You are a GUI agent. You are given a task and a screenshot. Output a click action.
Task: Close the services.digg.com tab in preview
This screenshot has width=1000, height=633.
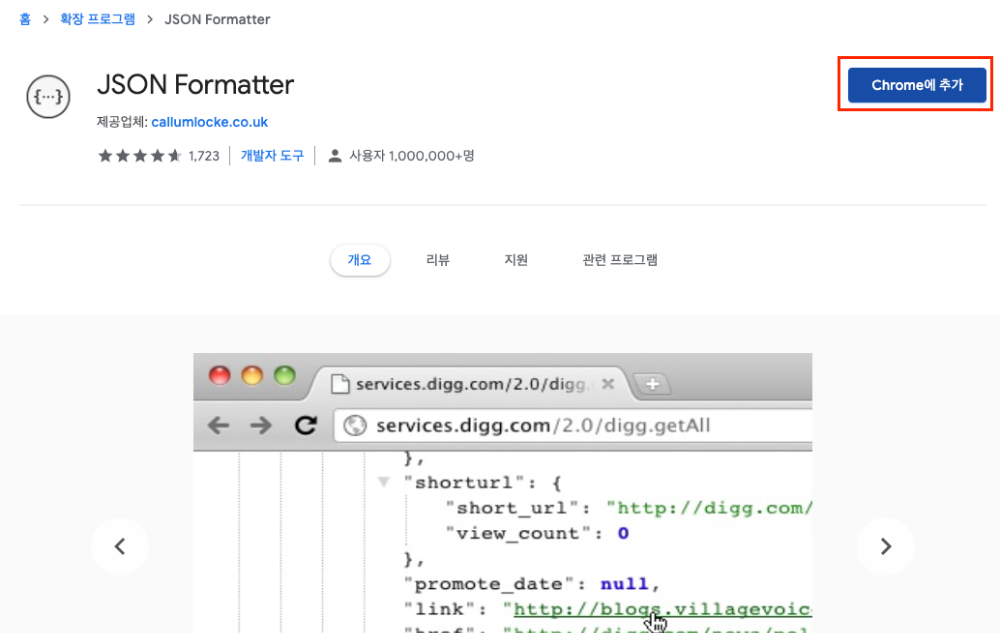click(x=608, y=384)
